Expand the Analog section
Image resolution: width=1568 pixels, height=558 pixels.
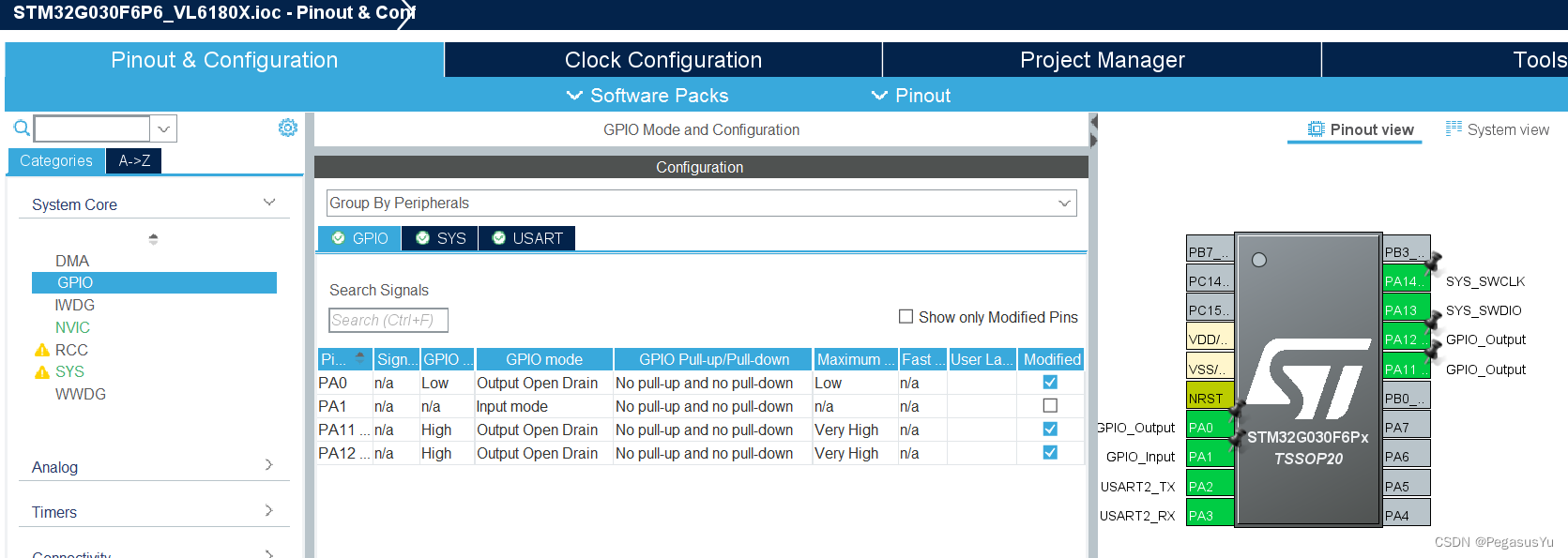[269, 465]
